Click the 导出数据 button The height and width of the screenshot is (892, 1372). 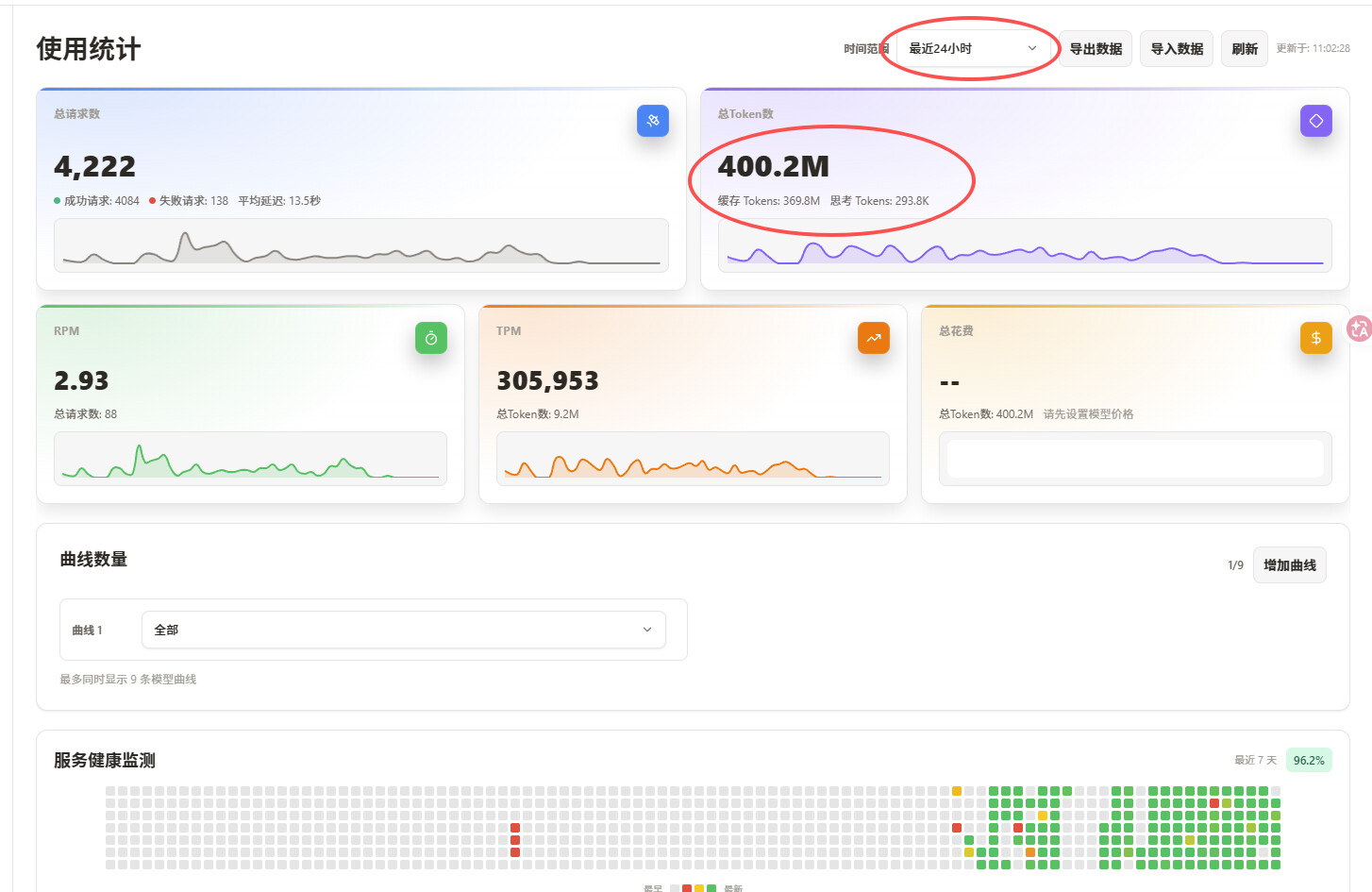pyautogui.click(x=1096, y=48)
